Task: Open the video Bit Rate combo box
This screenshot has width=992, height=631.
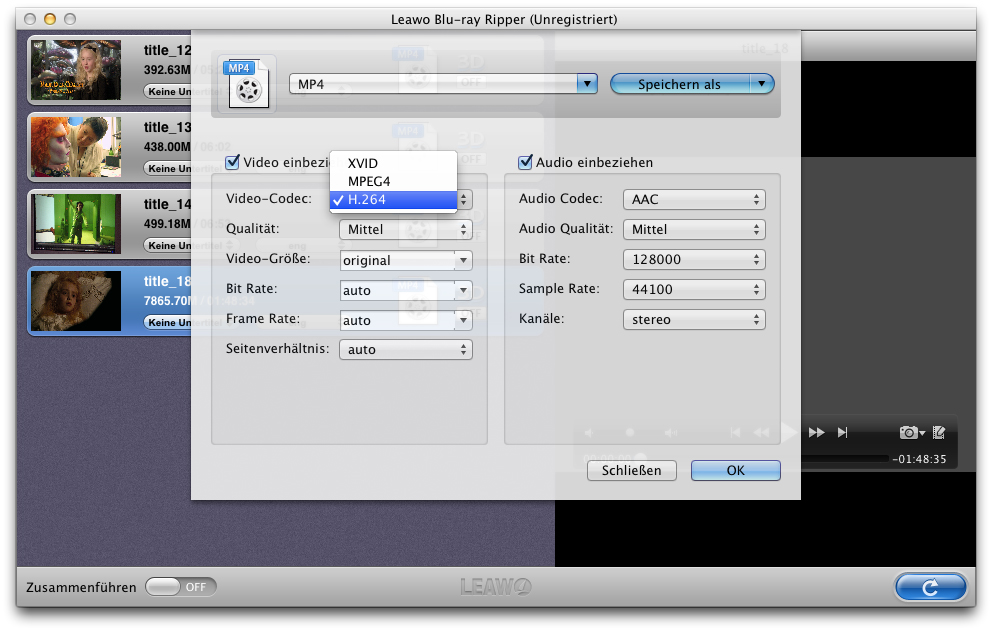Action: (406, 291)
